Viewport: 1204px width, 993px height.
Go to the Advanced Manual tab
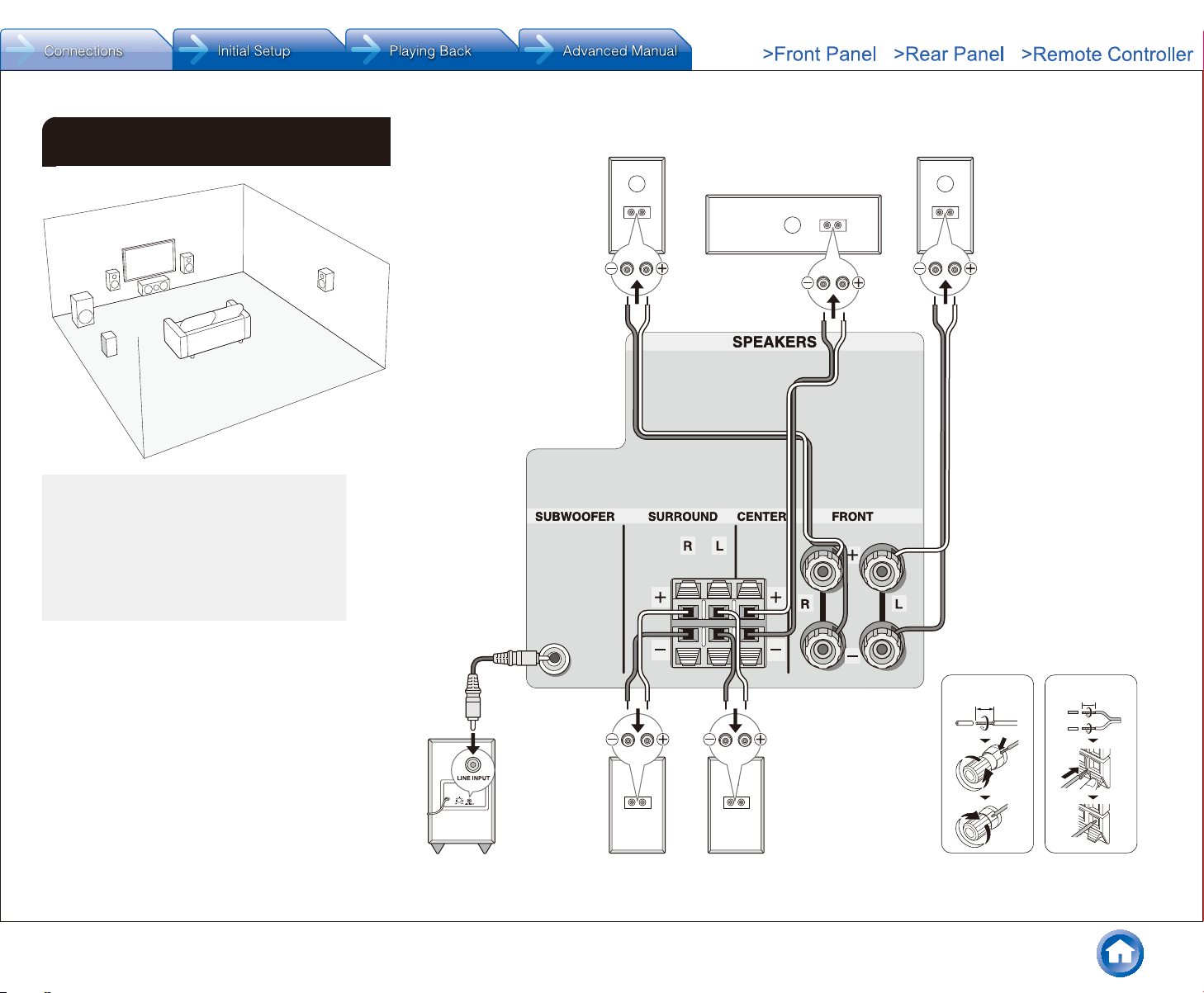point(604,50)
